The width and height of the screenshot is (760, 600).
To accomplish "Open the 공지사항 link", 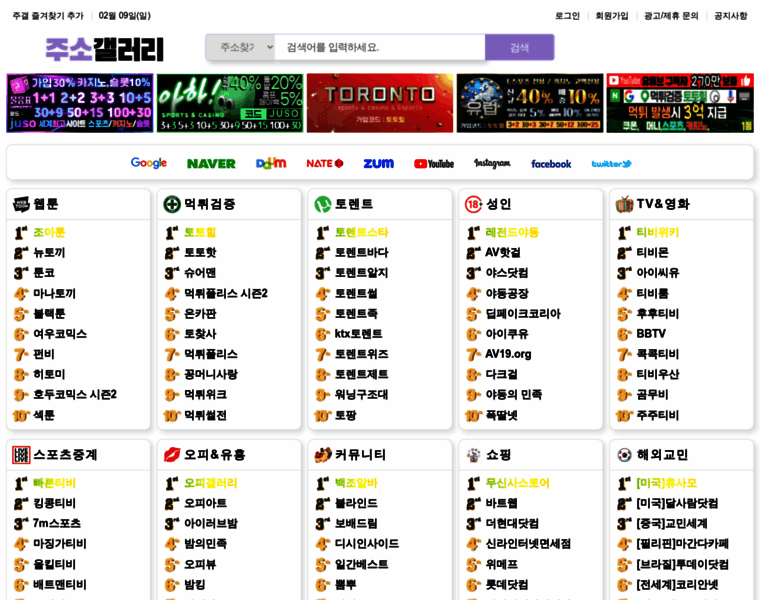I will (730, 16).
